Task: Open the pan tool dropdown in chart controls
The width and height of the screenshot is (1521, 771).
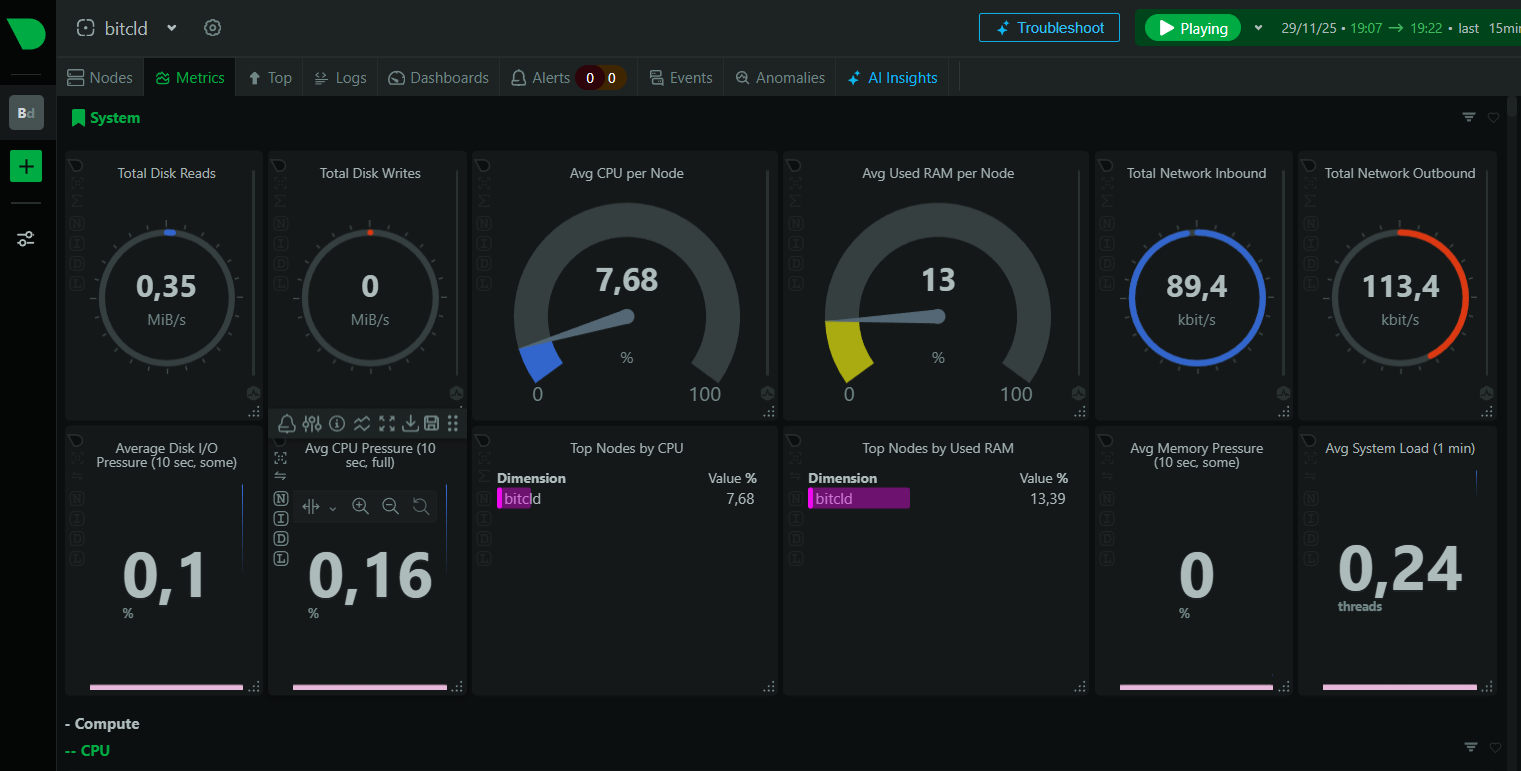Action: pyautogui.click(x=333, y=508)
